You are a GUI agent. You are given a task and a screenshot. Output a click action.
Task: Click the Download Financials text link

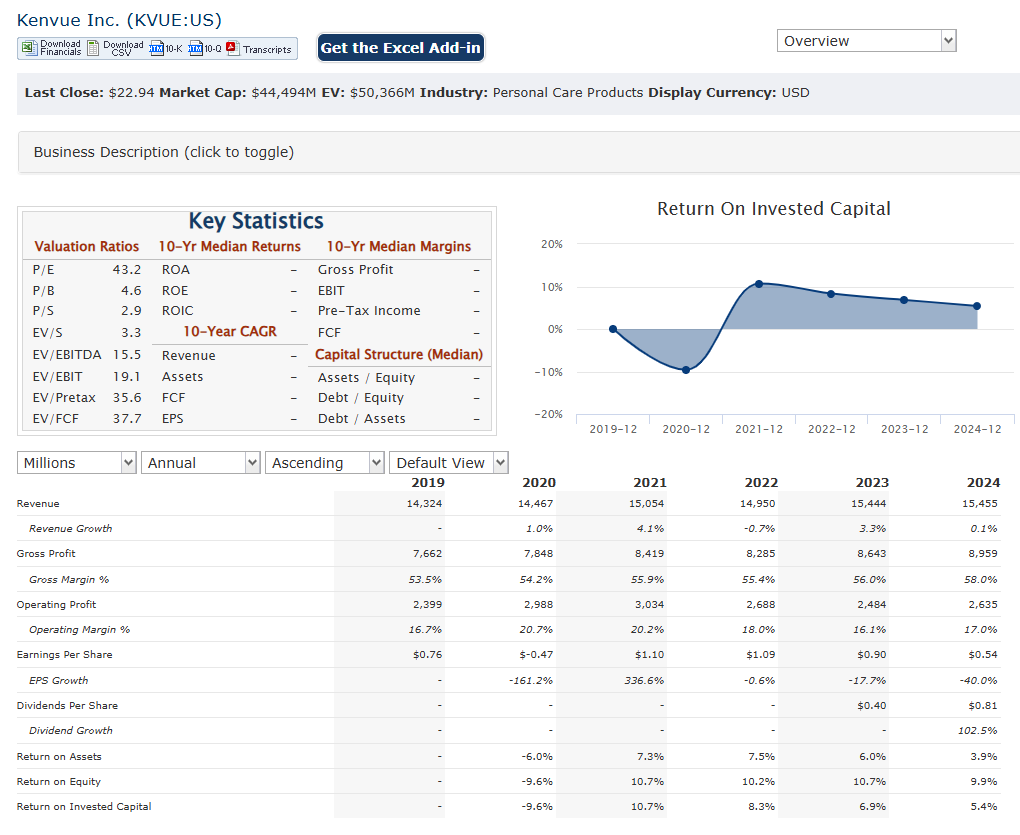[x=60, y=48]
